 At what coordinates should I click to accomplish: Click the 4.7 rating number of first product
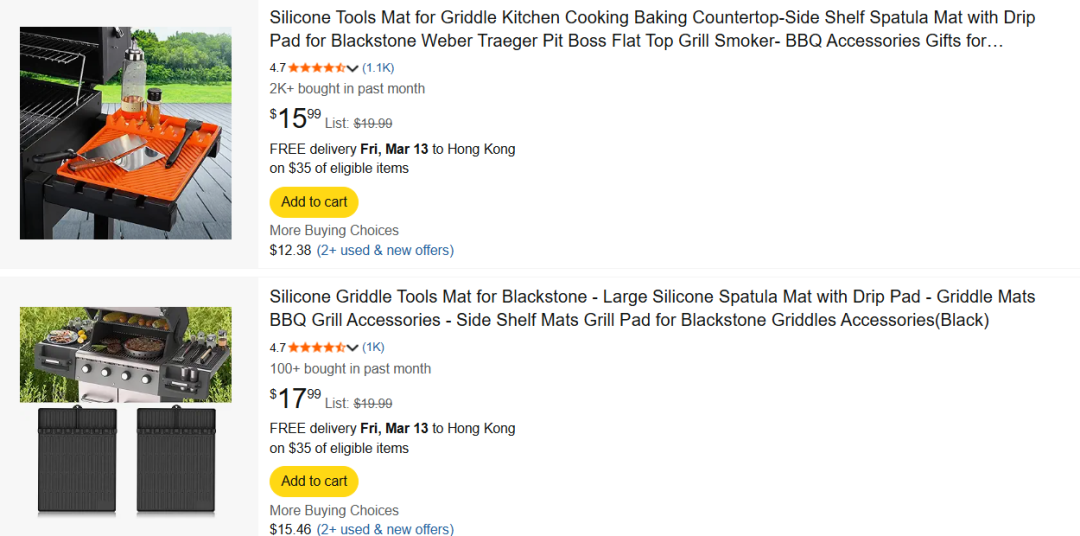click(277, 68)
